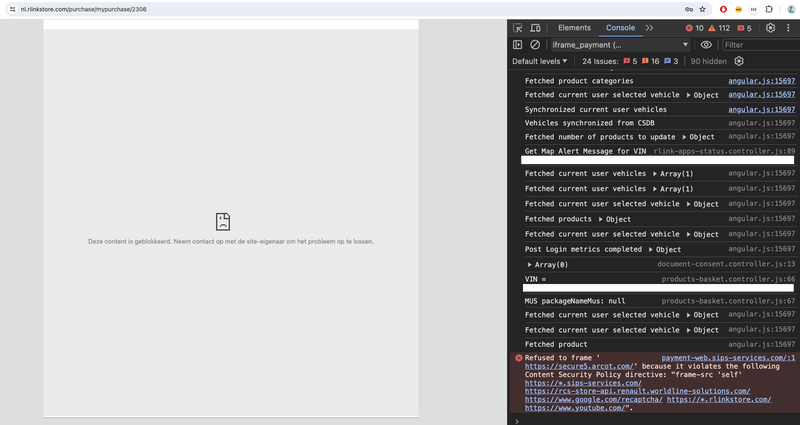Select 'Vehicles synchronized from CSDB' log text
The image size is (800, 425).
(589, 123)
